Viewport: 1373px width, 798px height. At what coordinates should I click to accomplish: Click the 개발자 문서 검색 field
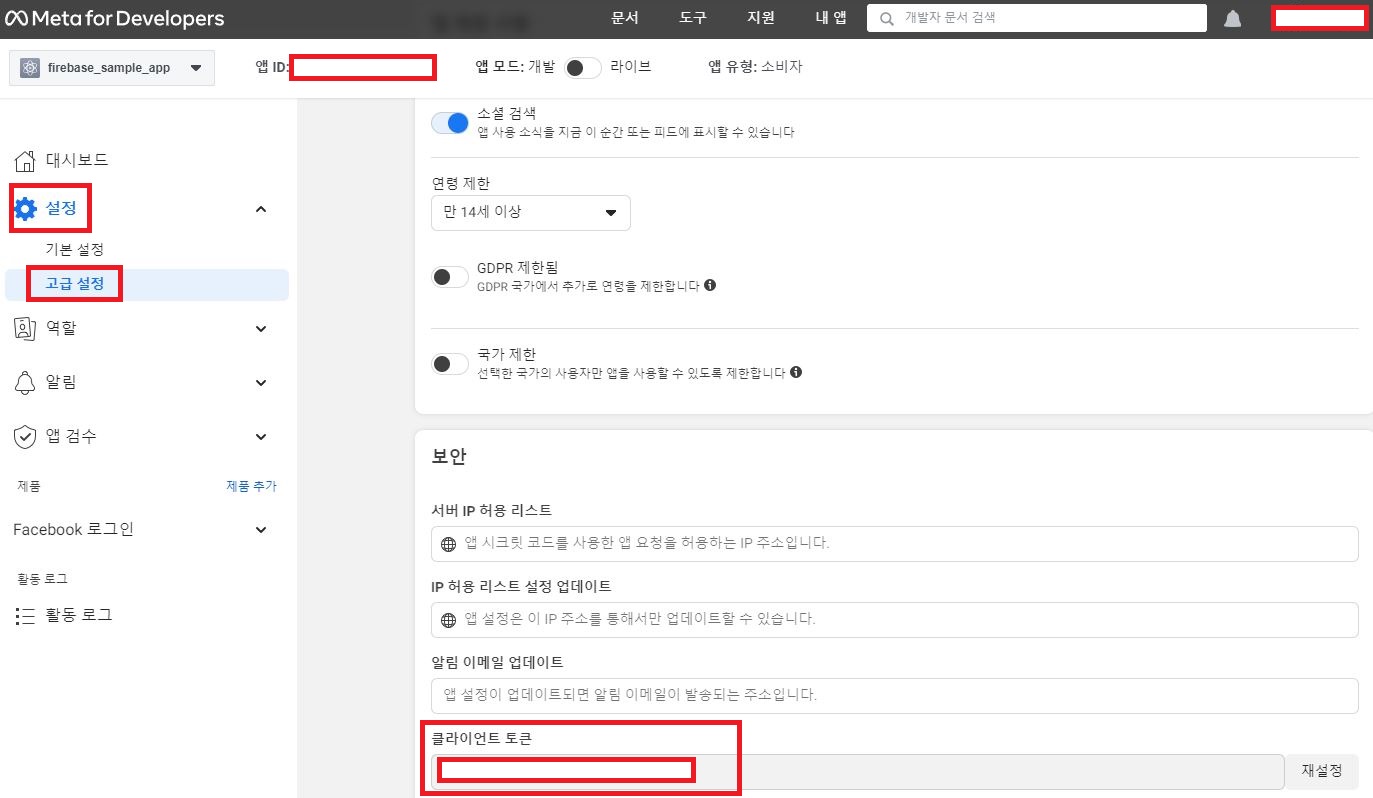1037,18
